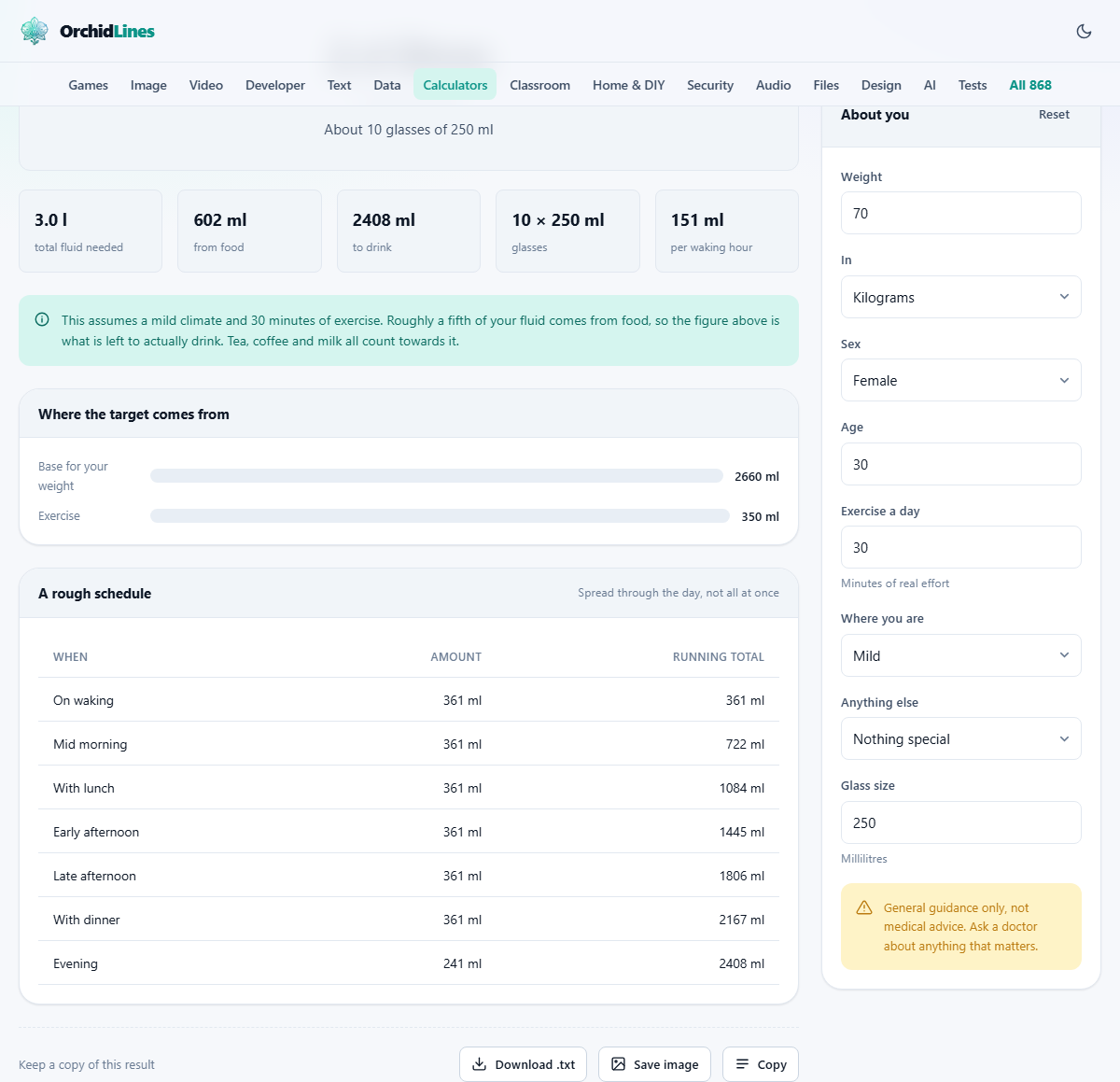1120x1082 pixels.
Task: Go to the Tests category
Action: [973, 85]
